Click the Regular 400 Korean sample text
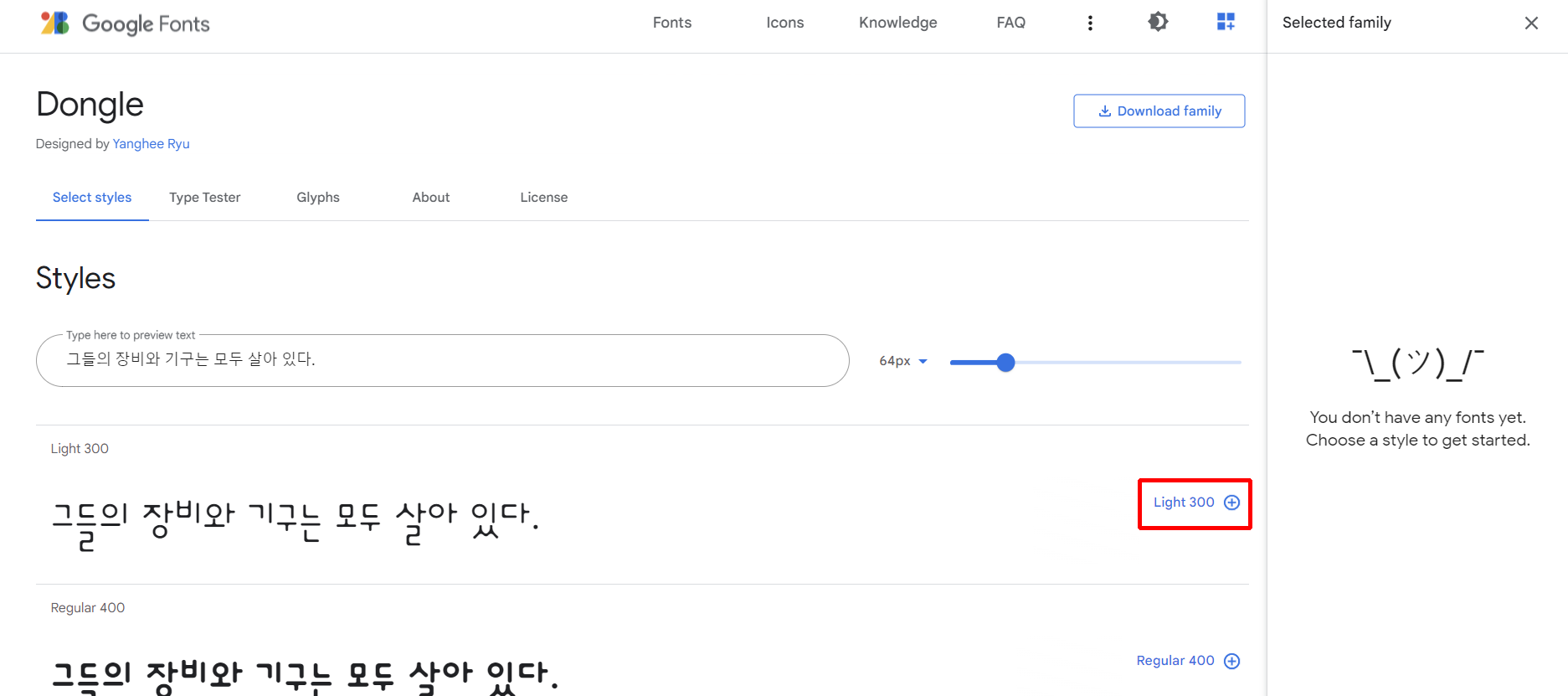The width and height of the screenshot is (1568, 696). tap(306, 677)
